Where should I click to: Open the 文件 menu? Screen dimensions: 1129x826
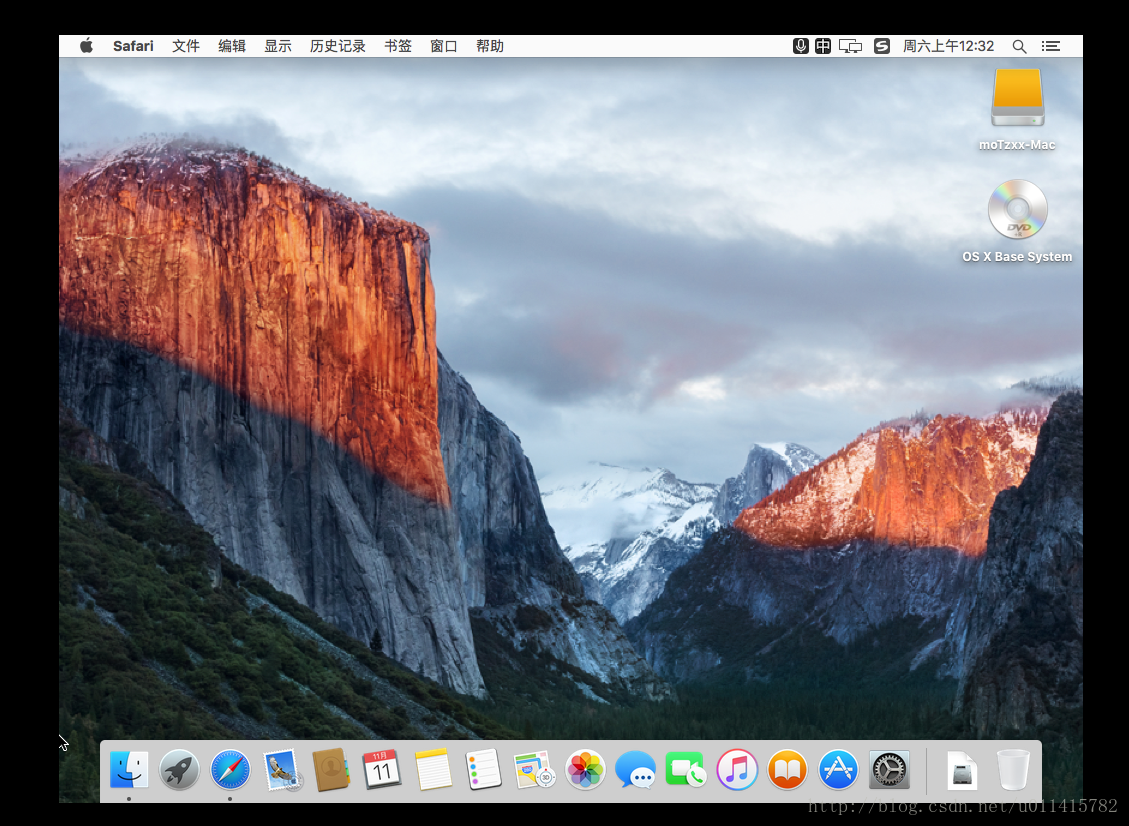click(186, 46)
